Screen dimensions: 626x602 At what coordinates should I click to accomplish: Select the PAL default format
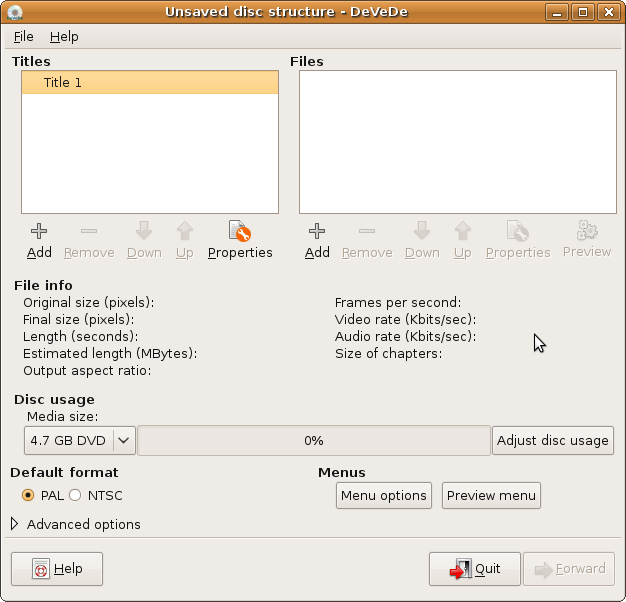coord(28,495)
